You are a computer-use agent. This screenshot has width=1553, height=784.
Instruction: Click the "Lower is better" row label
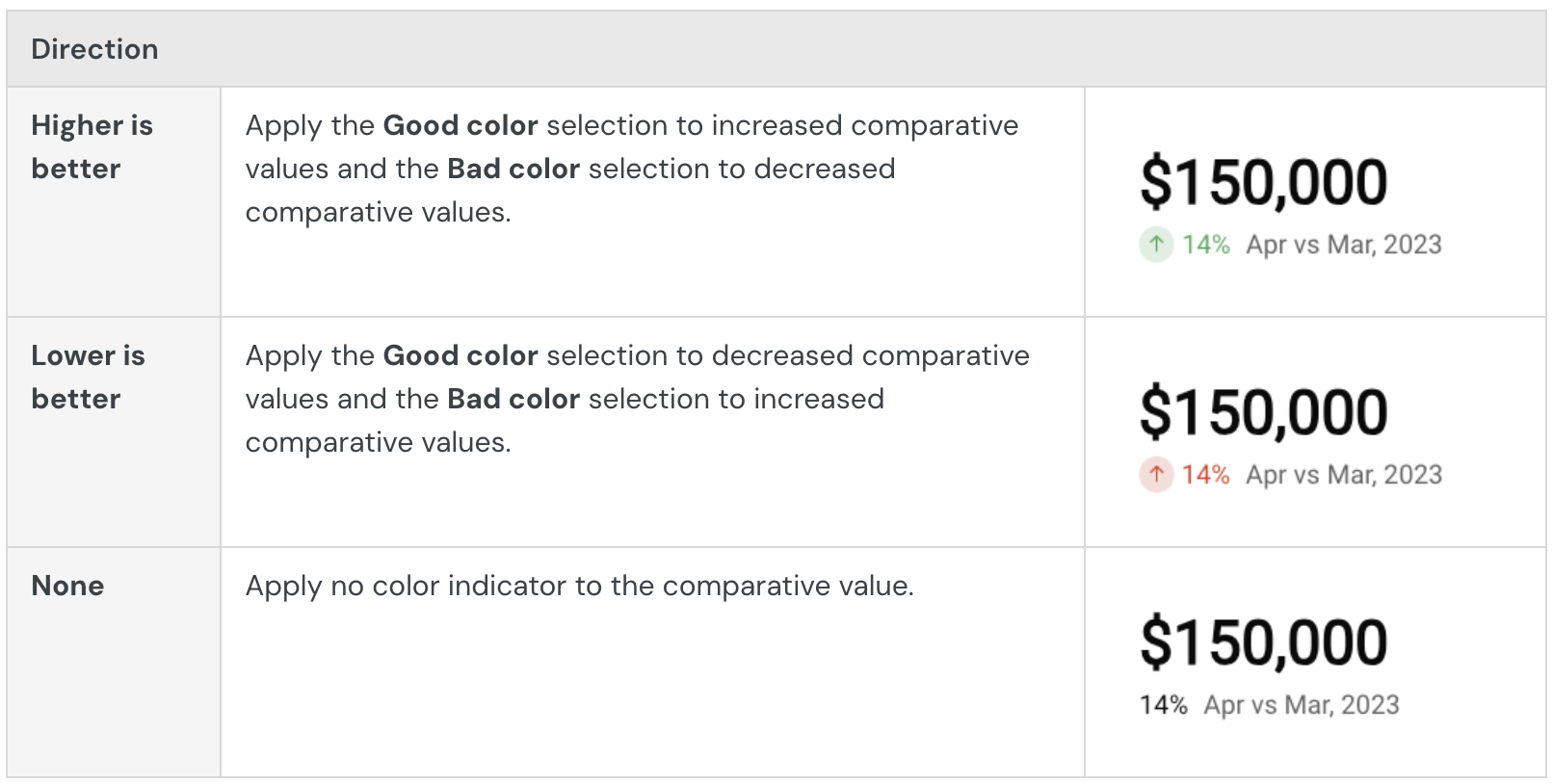point(88,377)
